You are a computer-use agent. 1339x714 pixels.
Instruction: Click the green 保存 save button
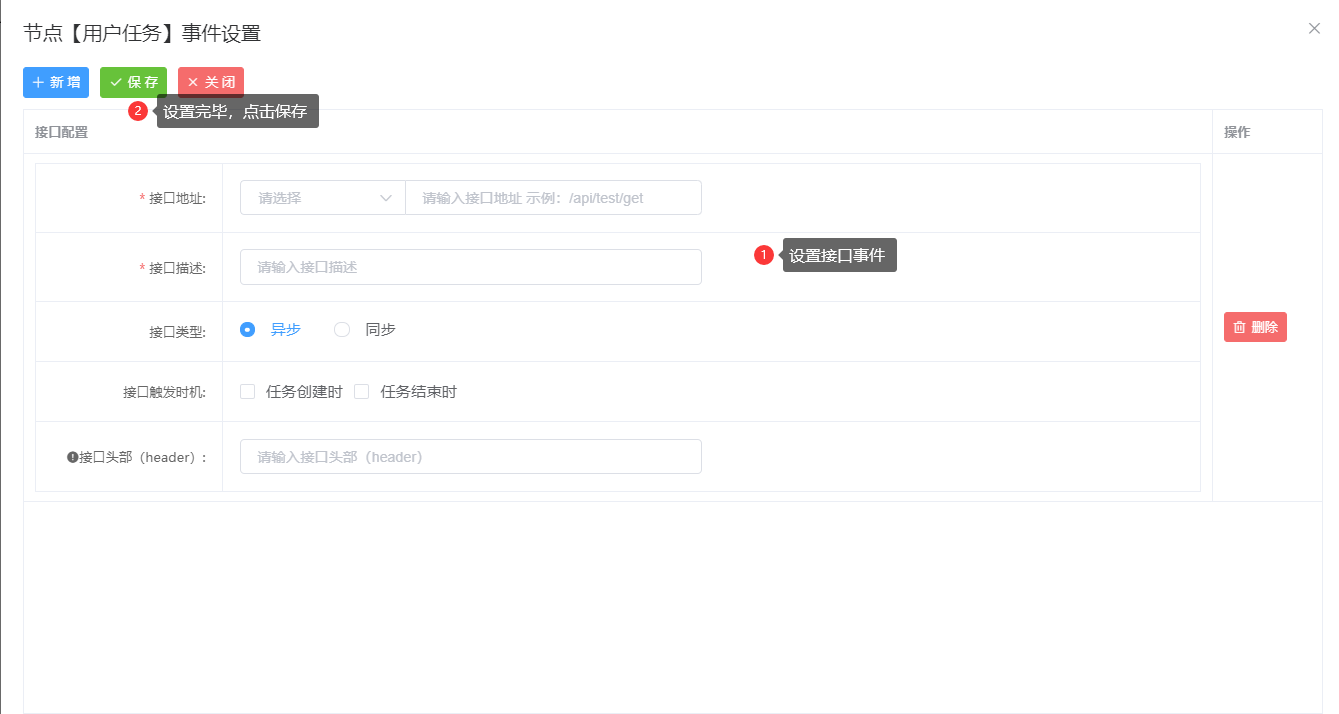tap(133, 82)
